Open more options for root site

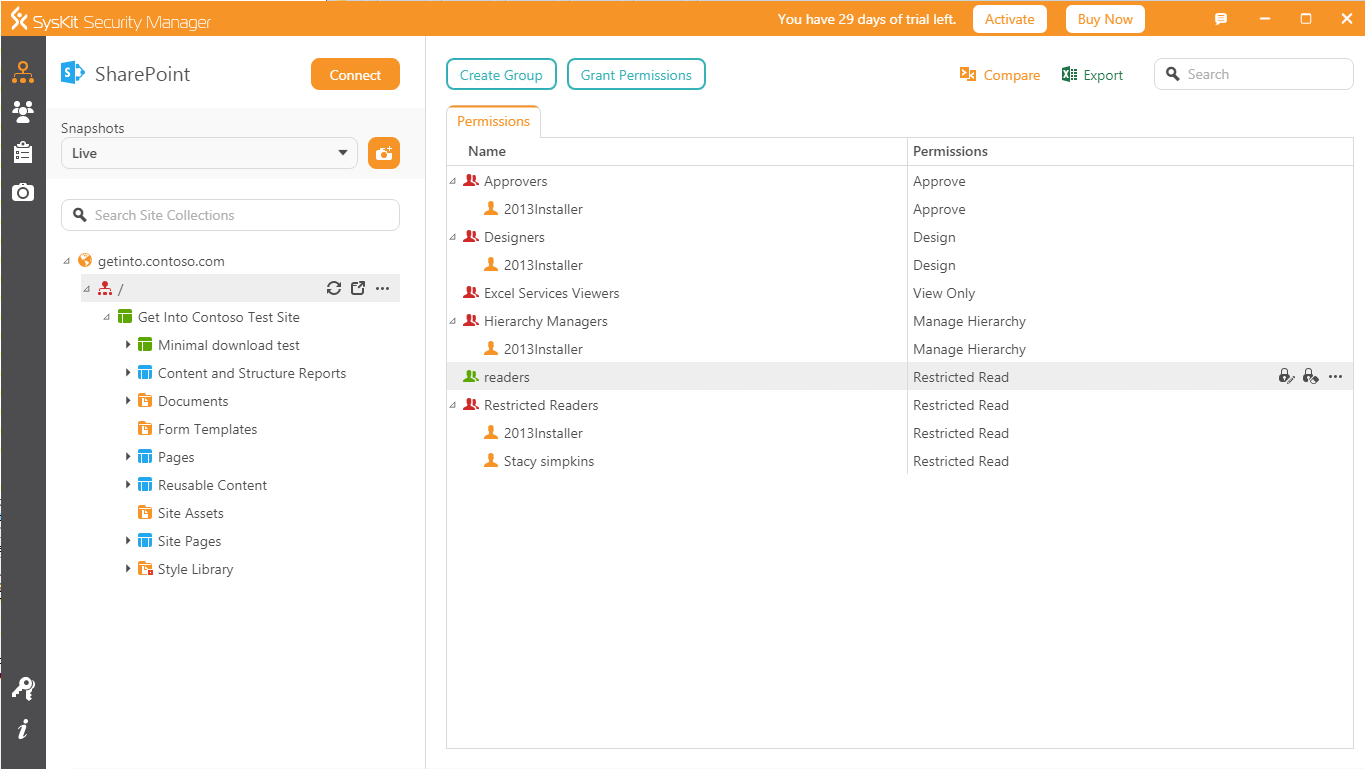tap(382, 289)
